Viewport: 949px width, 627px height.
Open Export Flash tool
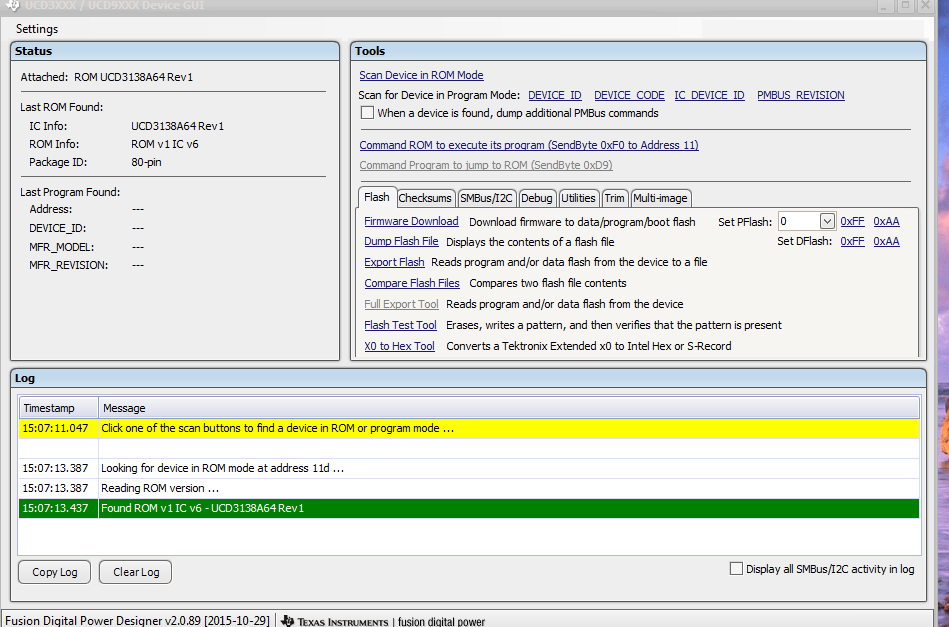(x=394, y=262)
